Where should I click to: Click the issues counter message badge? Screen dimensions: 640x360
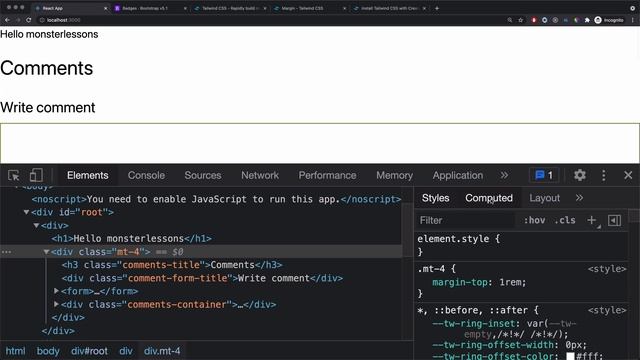pos(544,176)
